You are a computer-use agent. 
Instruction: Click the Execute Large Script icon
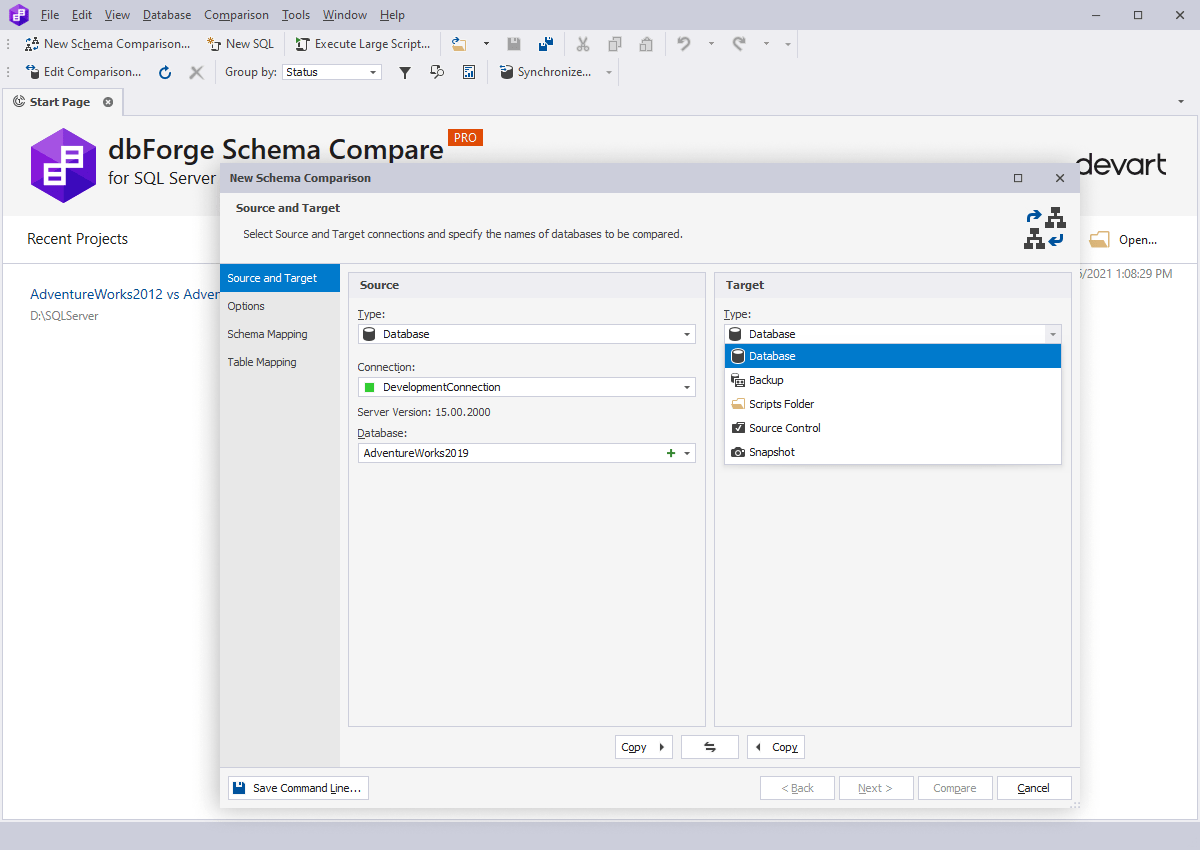pos(303,44)
